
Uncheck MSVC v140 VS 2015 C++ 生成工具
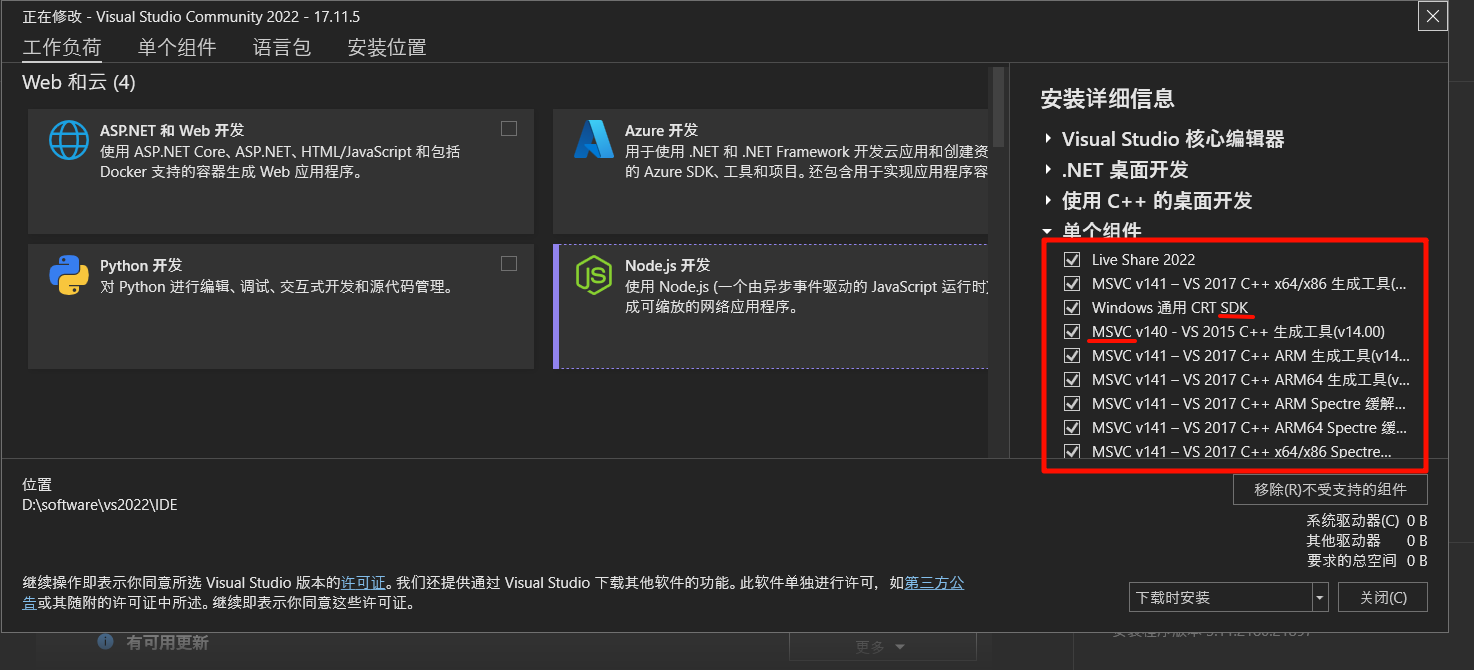[x=1072, y=331]
